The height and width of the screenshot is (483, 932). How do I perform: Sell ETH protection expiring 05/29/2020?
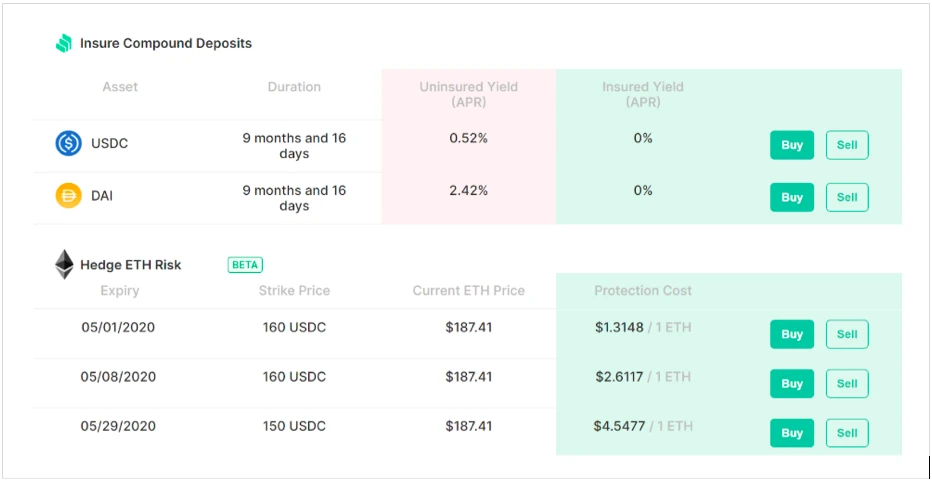pos(847,433)
